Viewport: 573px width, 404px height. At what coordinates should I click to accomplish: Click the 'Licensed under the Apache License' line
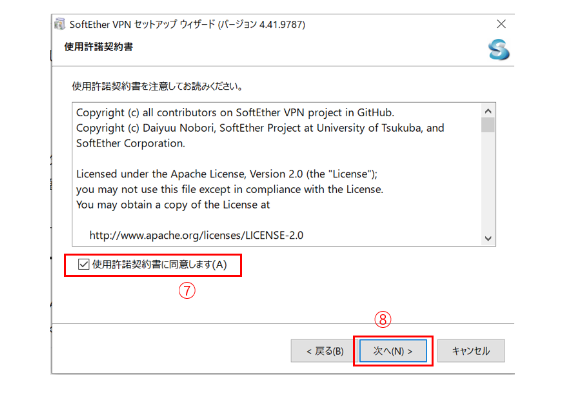(227, 174)
